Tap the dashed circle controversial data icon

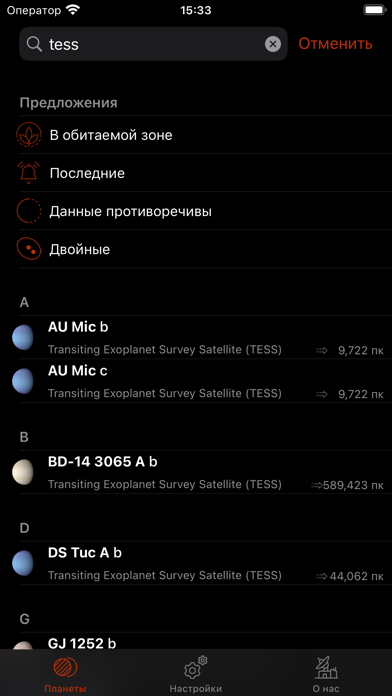[x=29, y=211]
